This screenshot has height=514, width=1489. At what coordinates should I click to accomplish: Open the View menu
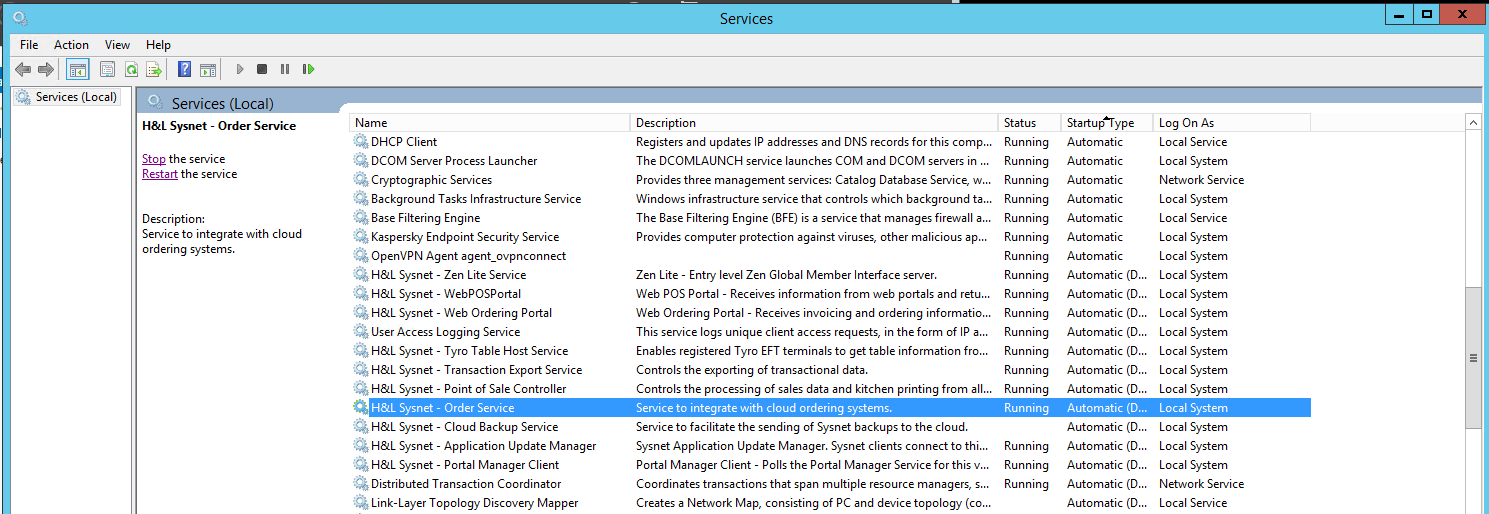tap(118, 45)
